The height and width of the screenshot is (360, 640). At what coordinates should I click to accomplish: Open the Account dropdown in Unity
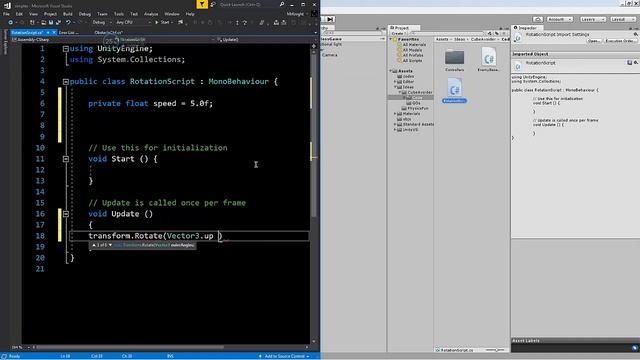[560, 19]
